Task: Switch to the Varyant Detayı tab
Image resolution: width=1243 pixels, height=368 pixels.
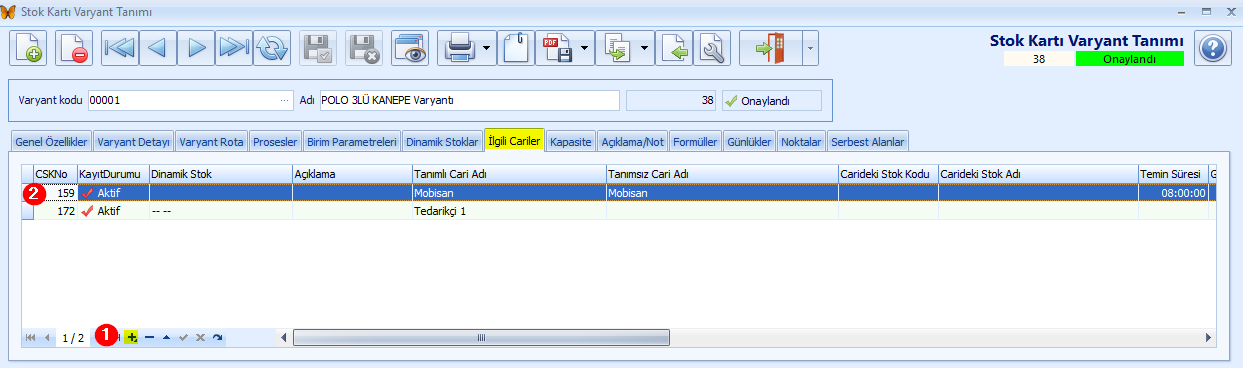Action: click(133, 142)
